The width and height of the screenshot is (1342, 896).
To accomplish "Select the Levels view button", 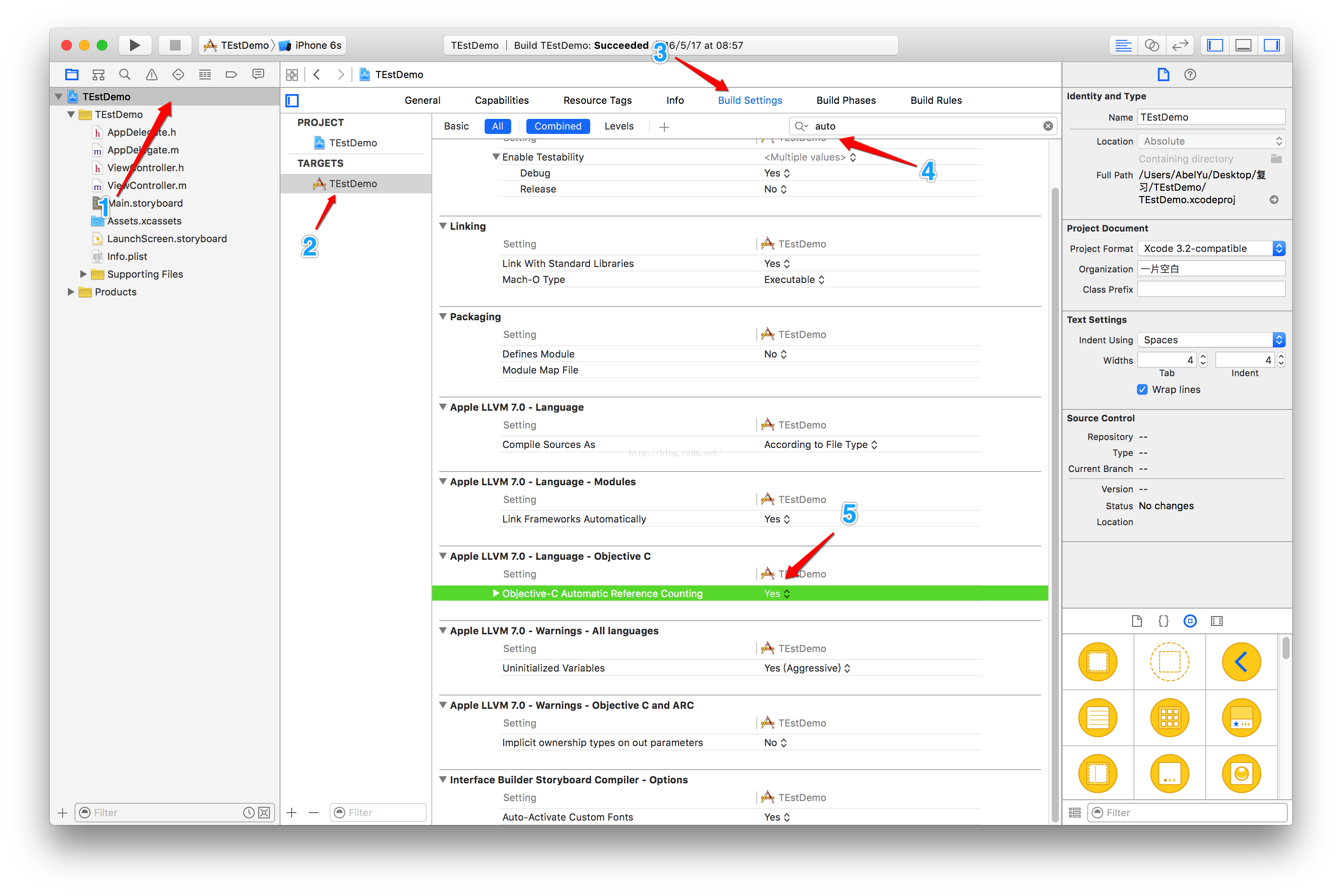I will tap(619, 126).
